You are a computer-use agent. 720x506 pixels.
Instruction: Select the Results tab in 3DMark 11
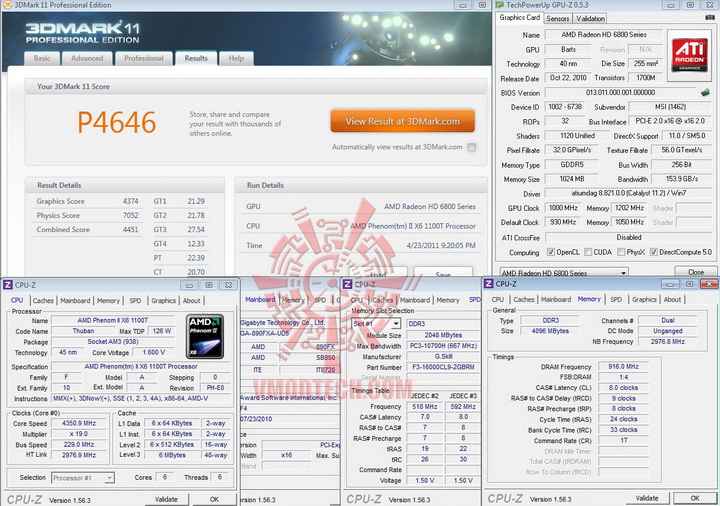(196, 58)
